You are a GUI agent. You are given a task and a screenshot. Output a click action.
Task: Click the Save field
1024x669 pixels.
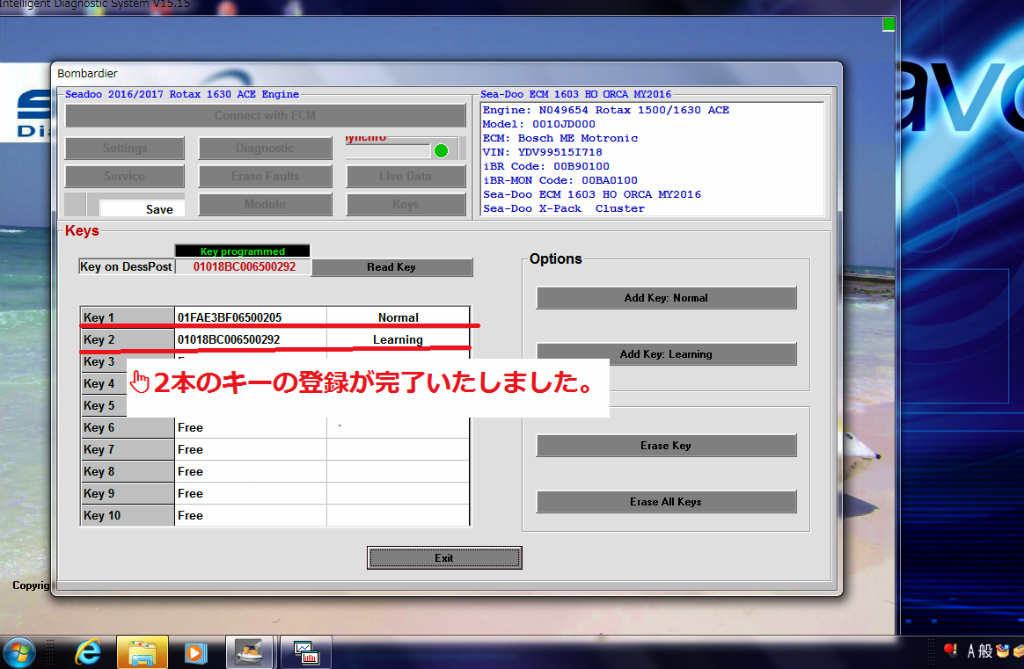click(141, 209)
